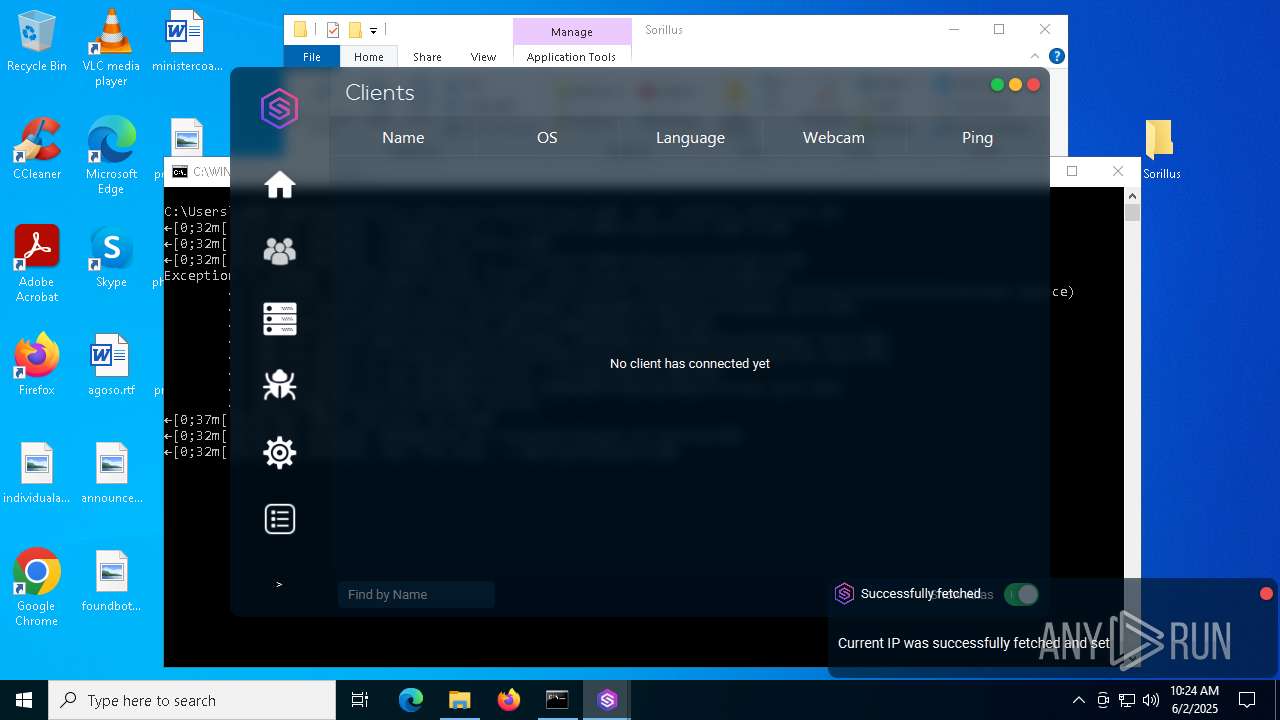Open Google Chrome desktop shortcut
1280x720 pixels.
[37, 588]
